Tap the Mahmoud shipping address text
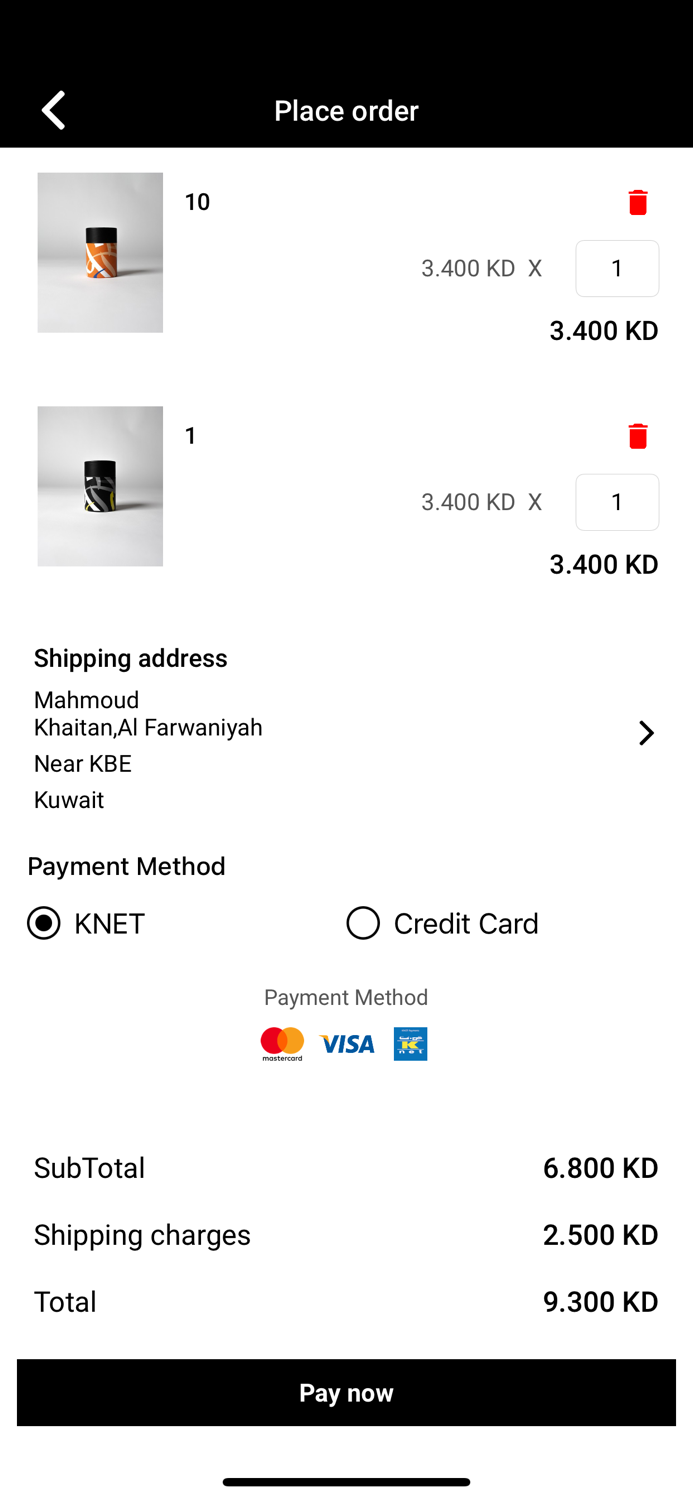Image resolution: width=693 pixels, height=1500 pixels. click(x=87, y=699)
